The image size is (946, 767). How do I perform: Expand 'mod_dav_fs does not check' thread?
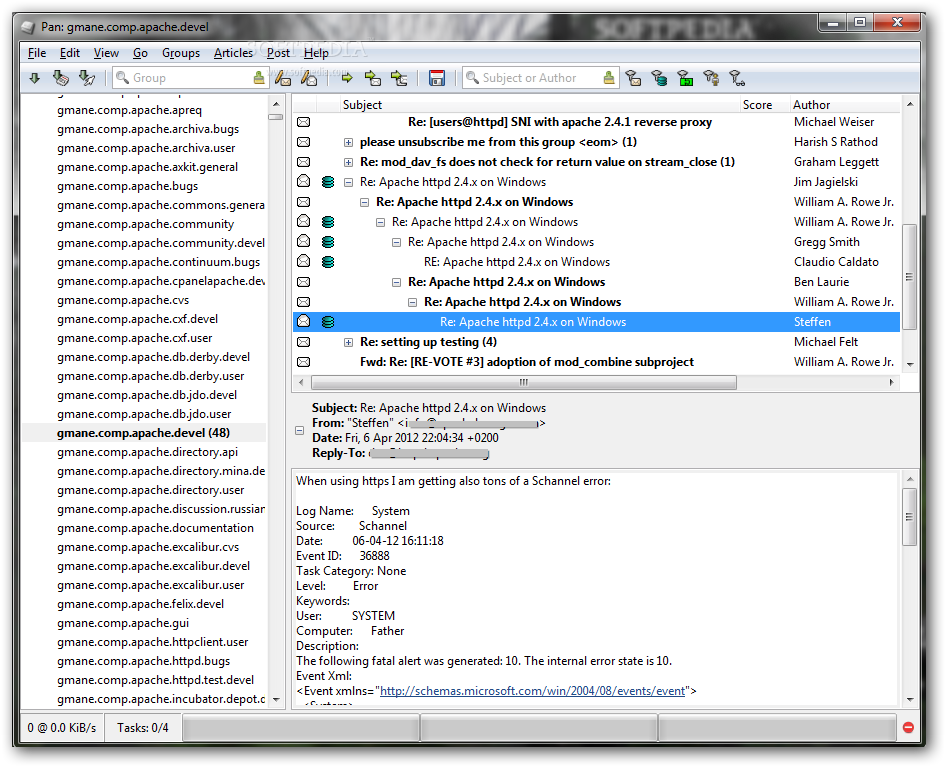[348, 162]
